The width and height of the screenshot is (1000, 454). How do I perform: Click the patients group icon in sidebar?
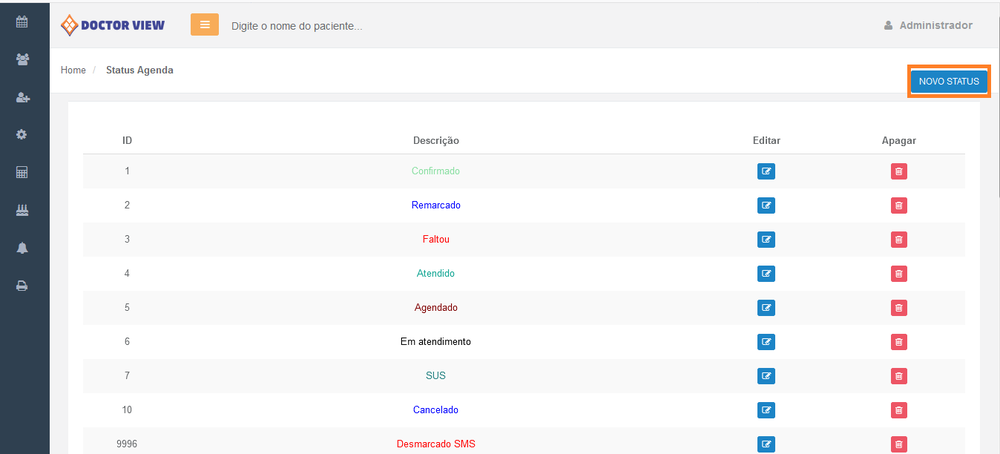[22, 59]
